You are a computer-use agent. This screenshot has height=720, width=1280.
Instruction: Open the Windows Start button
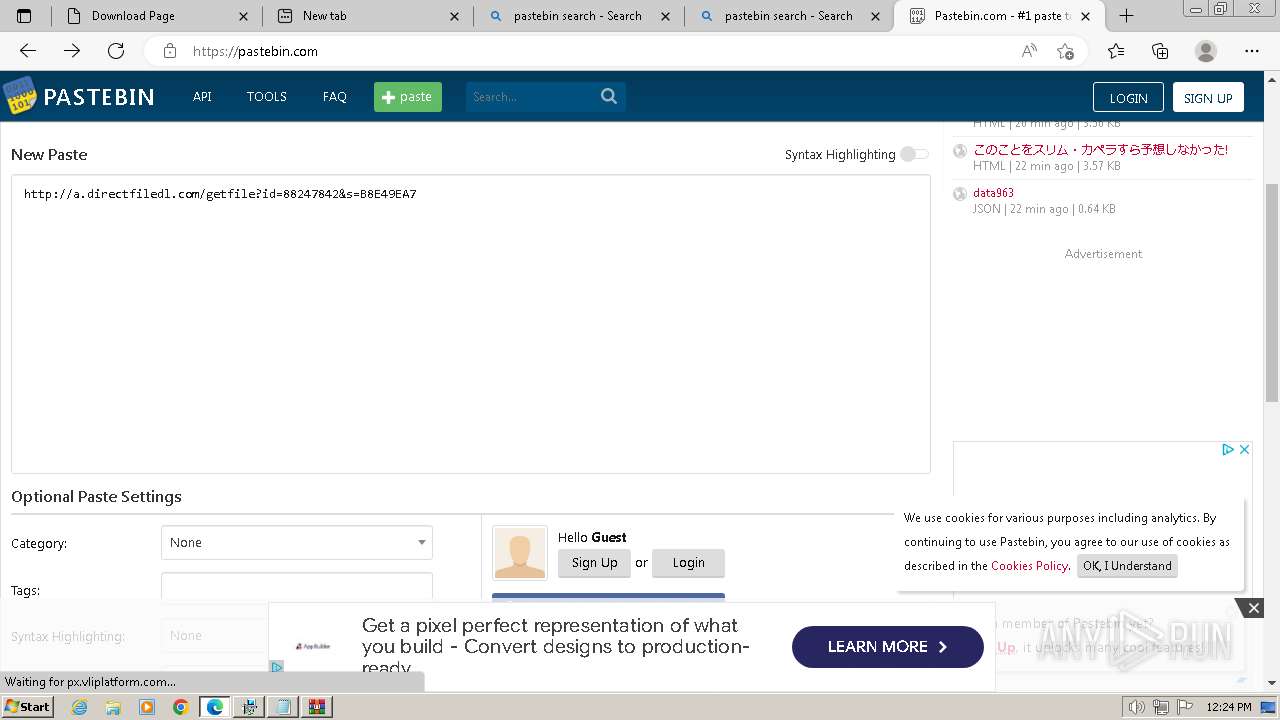(27, 707)
